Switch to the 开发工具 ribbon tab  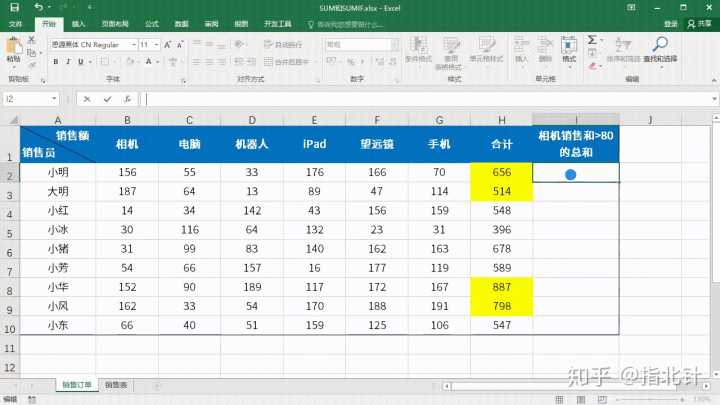[x=278, y=24]
